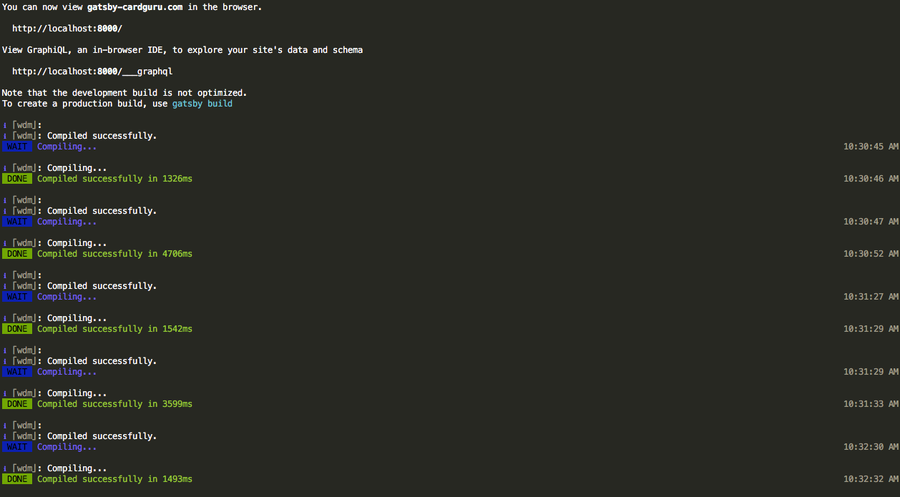Click the WAIT badge at 10:32:30 AM

point(17,446)
